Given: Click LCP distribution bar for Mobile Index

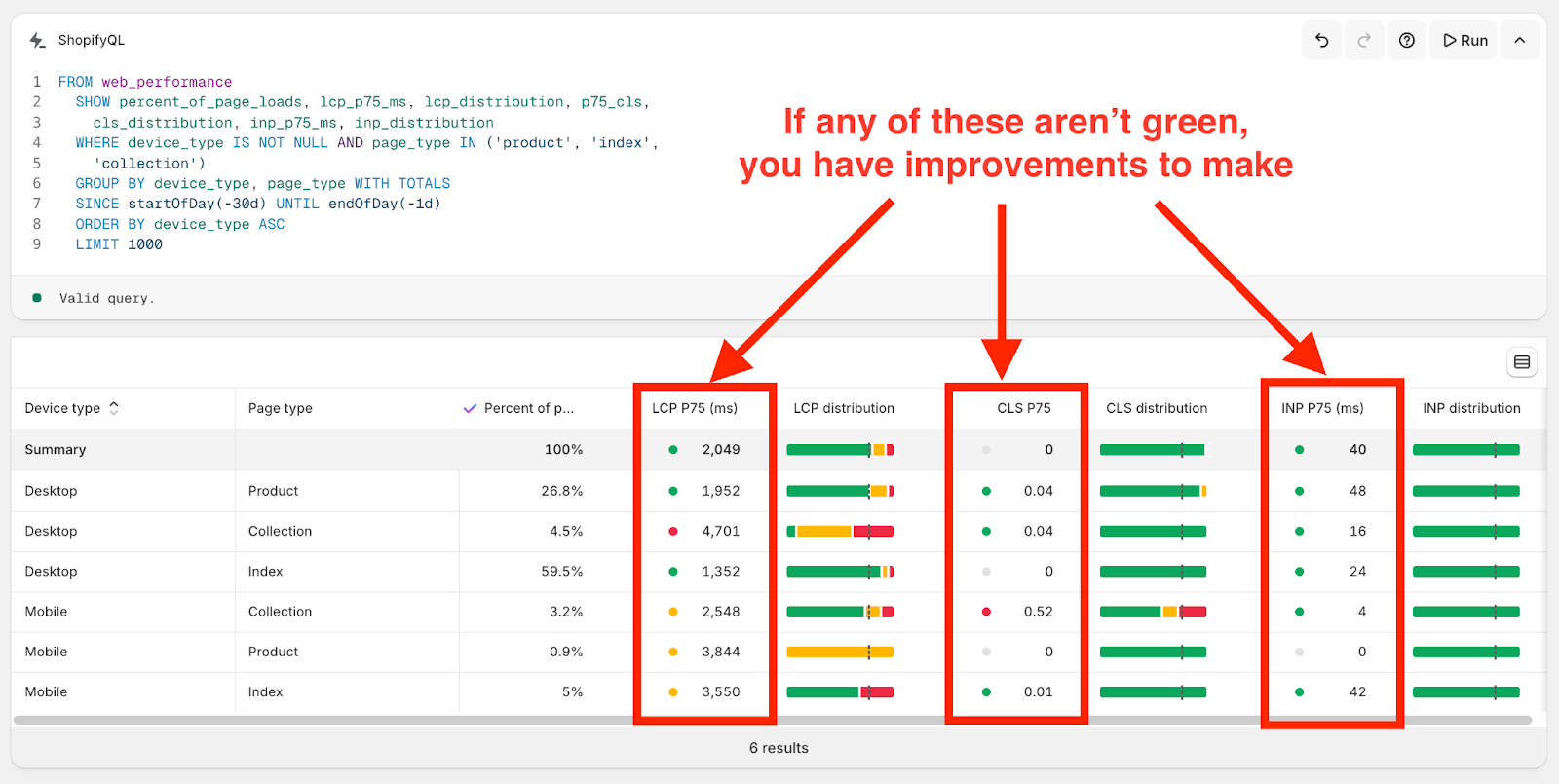Looking at the screenshot, I should pos(840,692).
